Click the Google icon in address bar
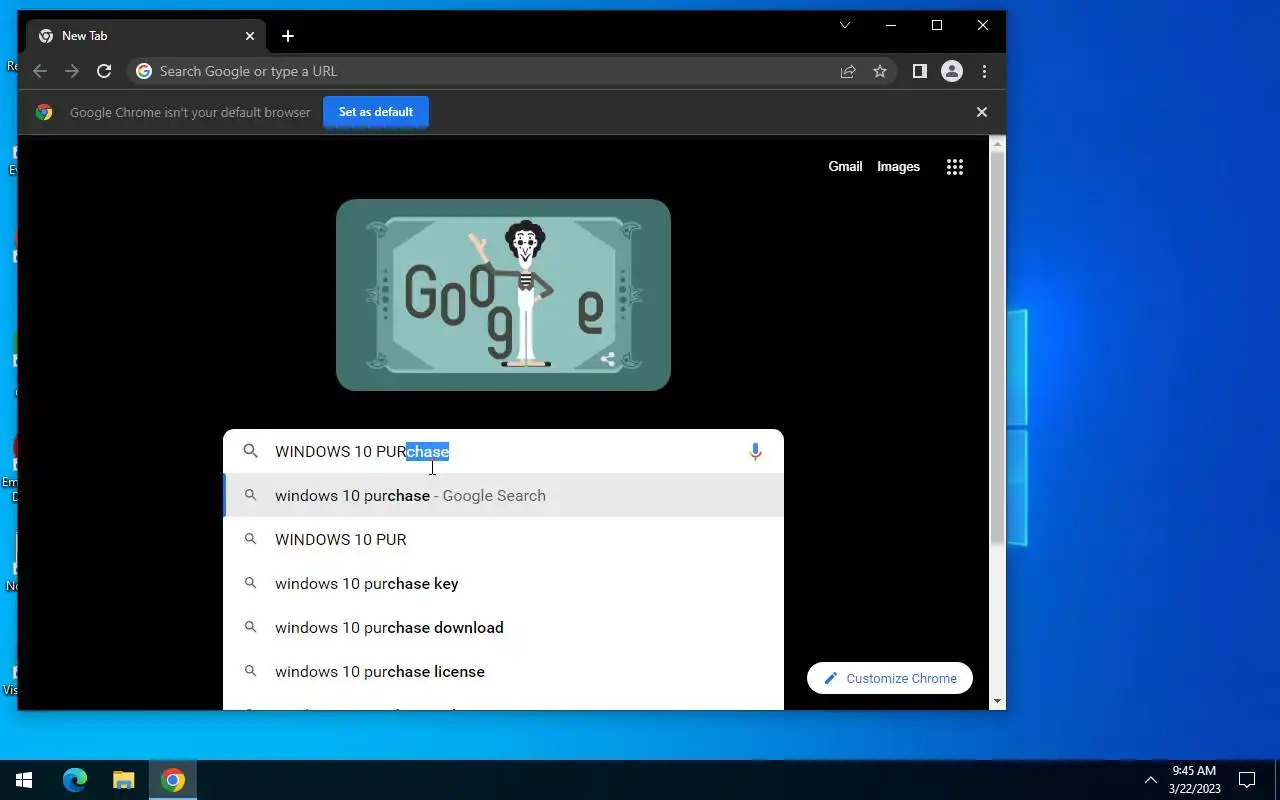Image resolution: width=1280 pixels, height=800 pixels. click(x=144, y=71)
